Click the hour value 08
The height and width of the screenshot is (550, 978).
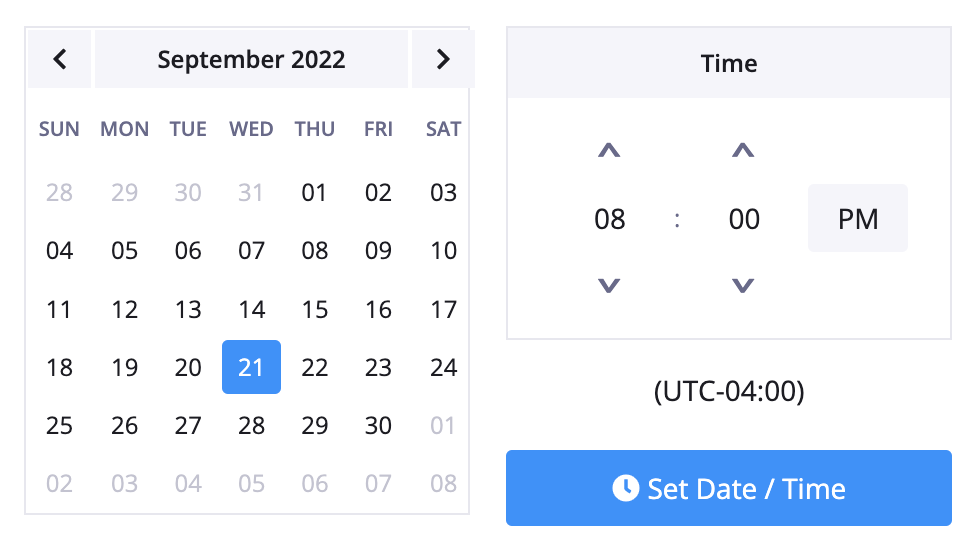(x=609, y=219)
